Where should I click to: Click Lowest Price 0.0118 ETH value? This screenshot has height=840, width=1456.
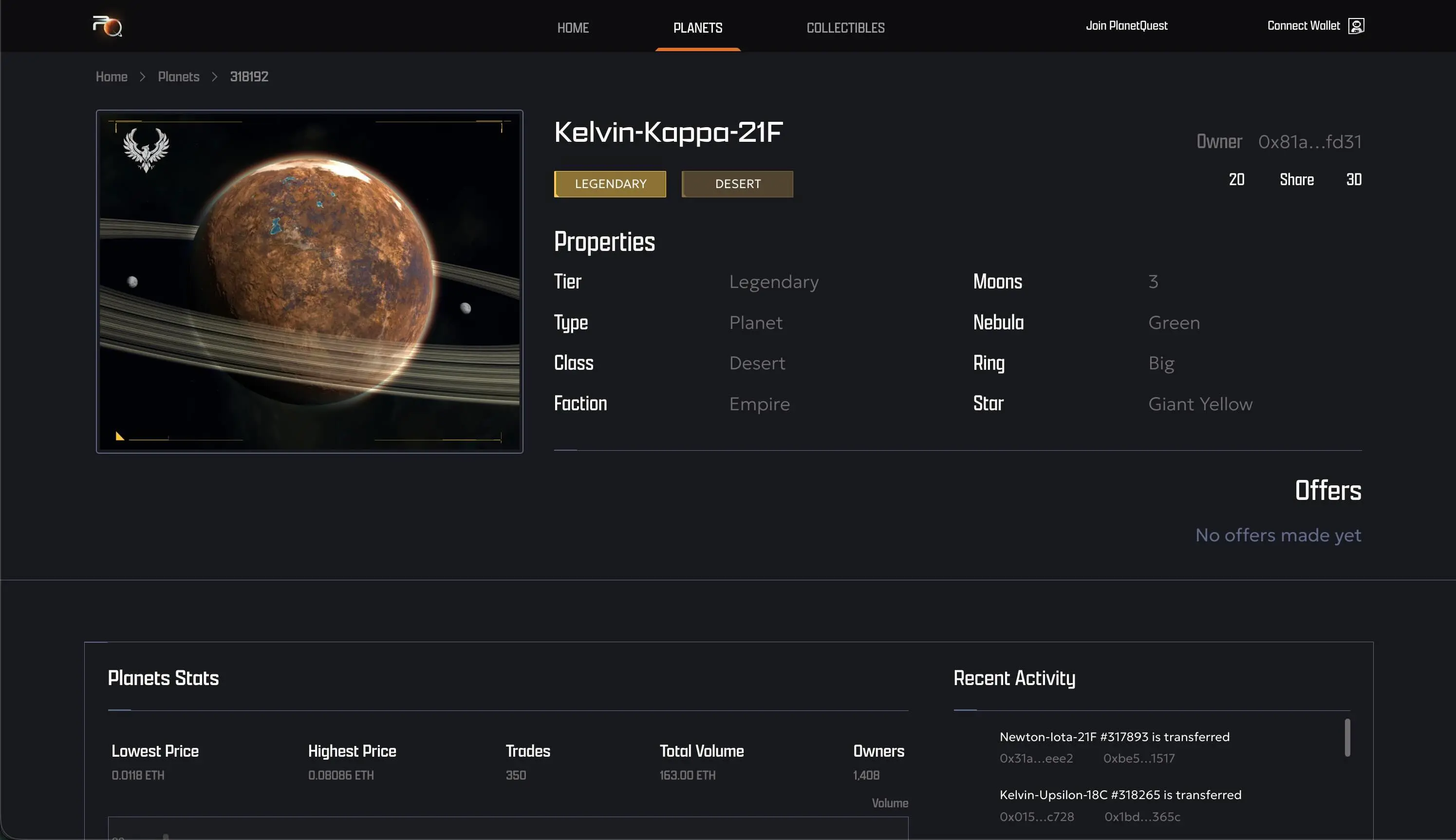click(x=138, y=775)
